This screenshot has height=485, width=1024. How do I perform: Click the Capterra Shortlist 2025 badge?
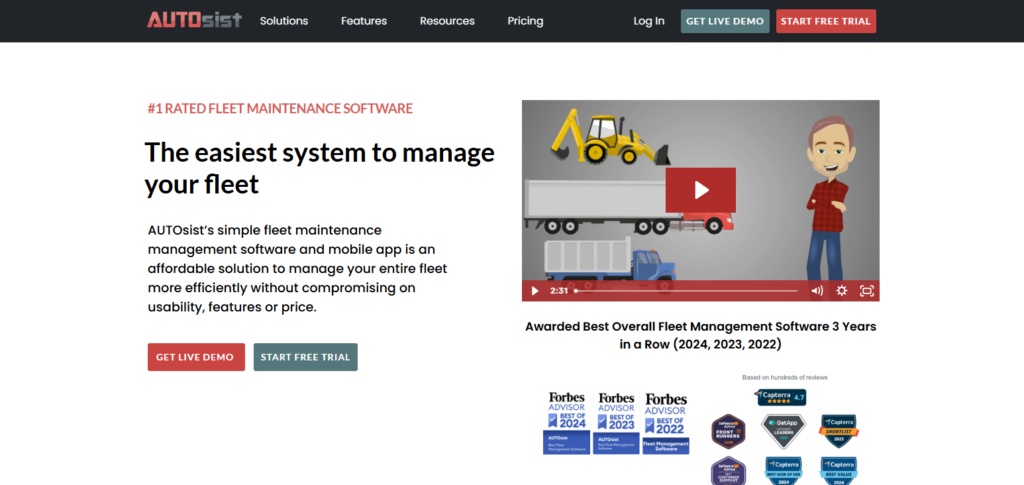838,431
